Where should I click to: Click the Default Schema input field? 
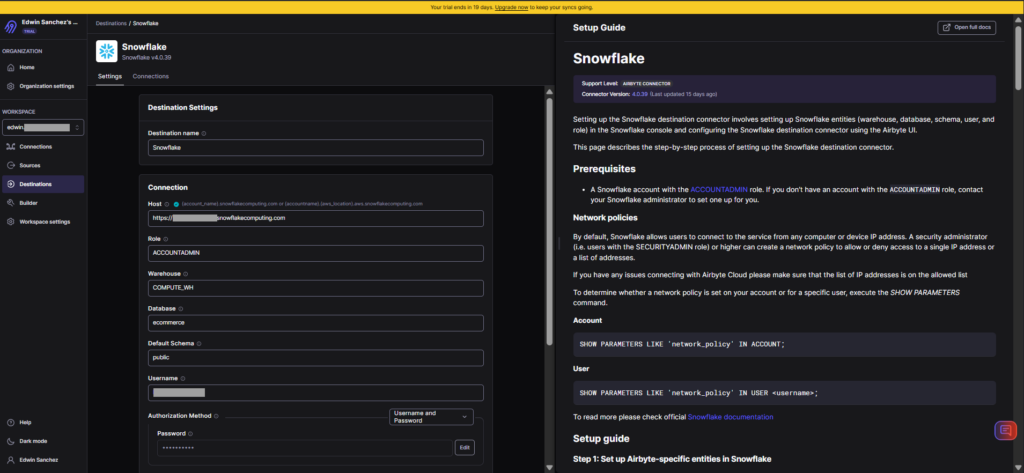[316, 358]
